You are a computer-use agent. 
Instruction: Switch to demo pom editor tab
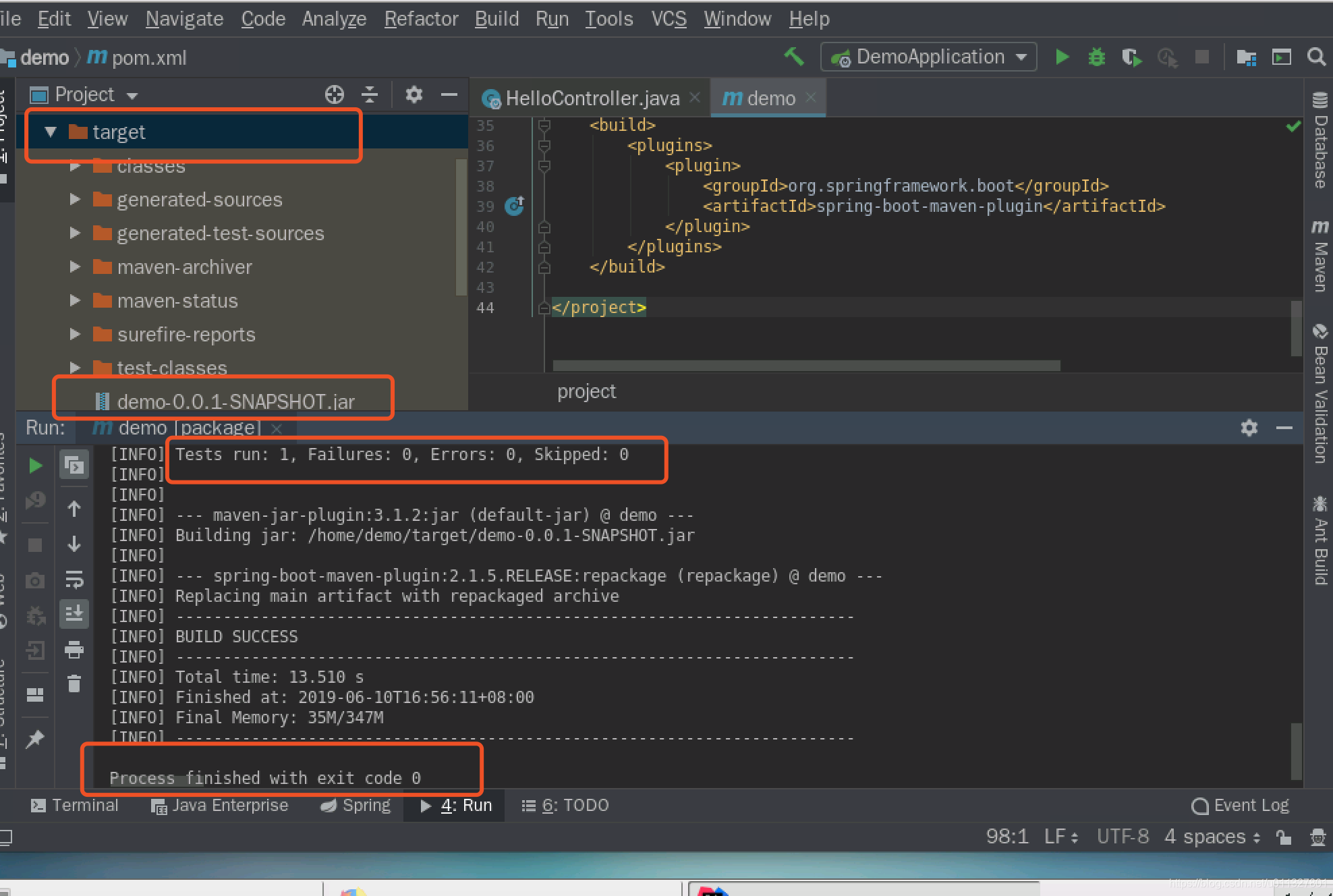click(x=768, y=99)
